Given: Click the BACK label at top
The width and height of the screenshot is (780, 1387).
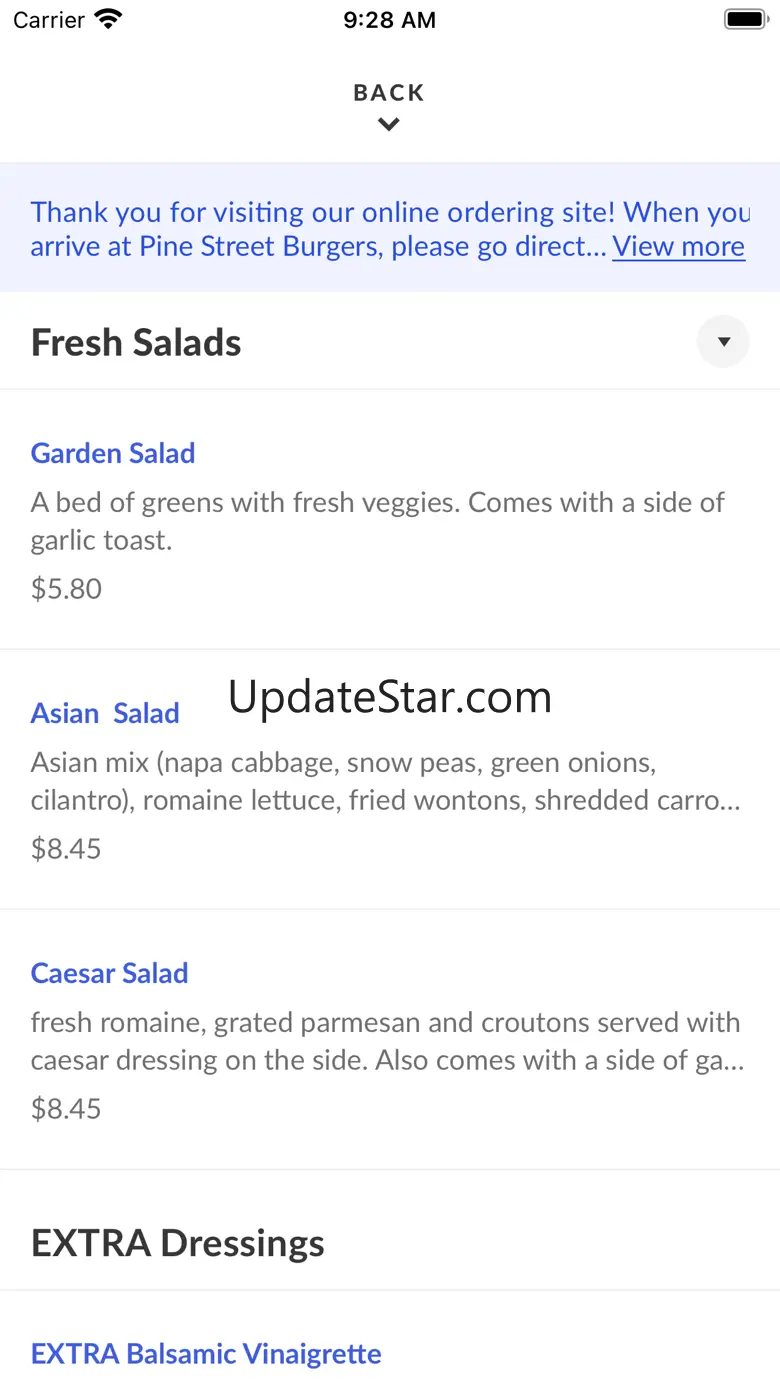Looking at the screenshot, I should pos(389,93).
